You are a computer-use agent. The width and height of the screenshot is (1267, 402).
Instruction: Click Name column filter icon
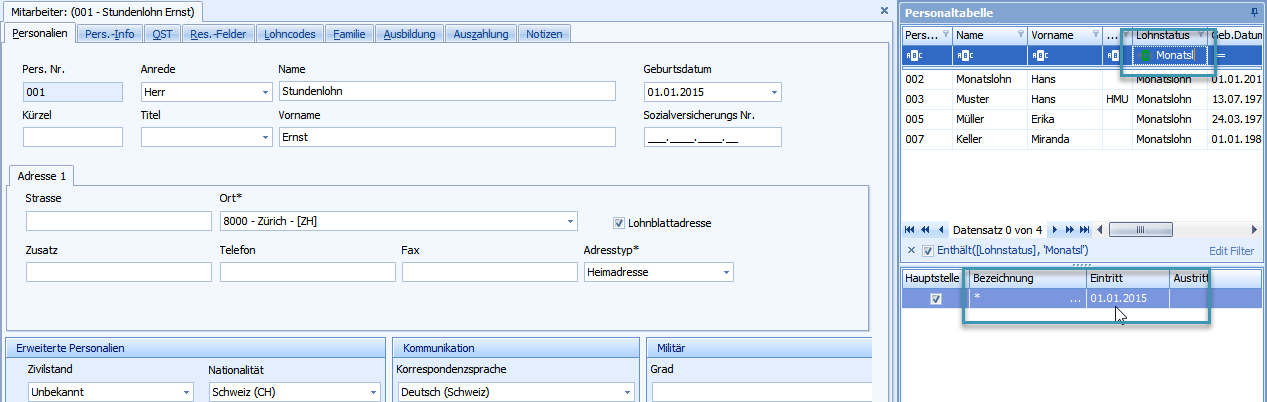(1020, 34)
